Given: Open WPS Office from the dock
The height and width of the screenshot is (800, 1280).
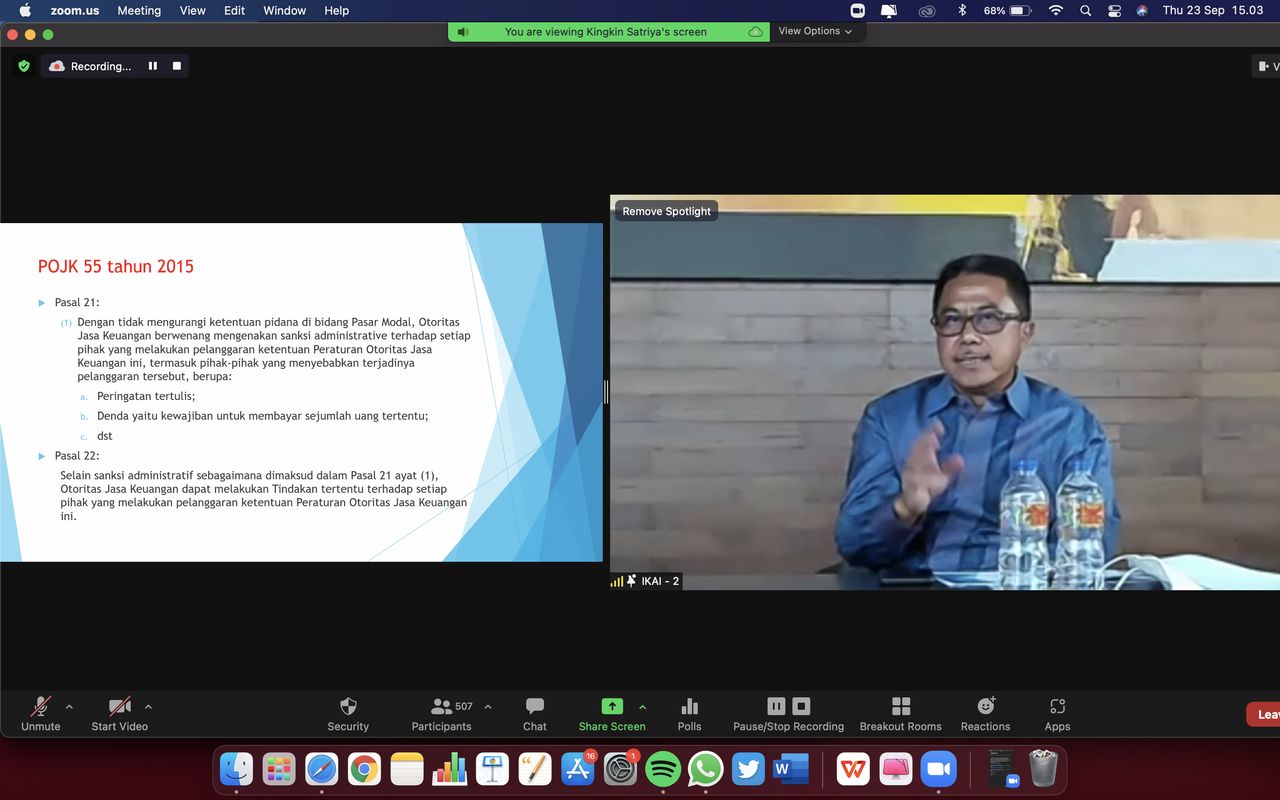Looking at the screenshot, I should point(853,769).
